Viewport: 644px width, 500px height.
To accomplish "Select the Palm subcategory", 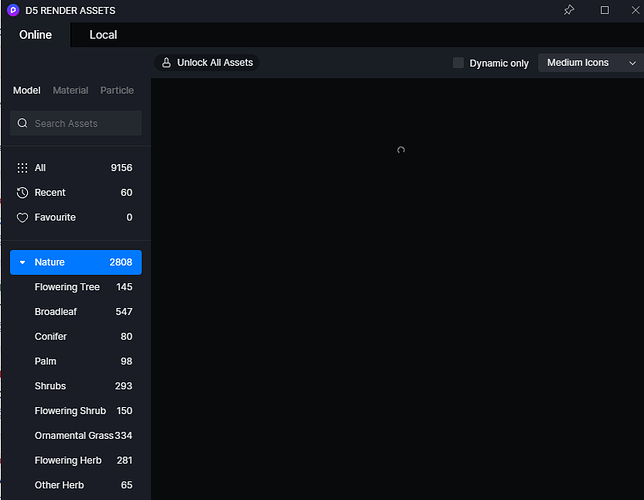I will [x=76, y=361].
